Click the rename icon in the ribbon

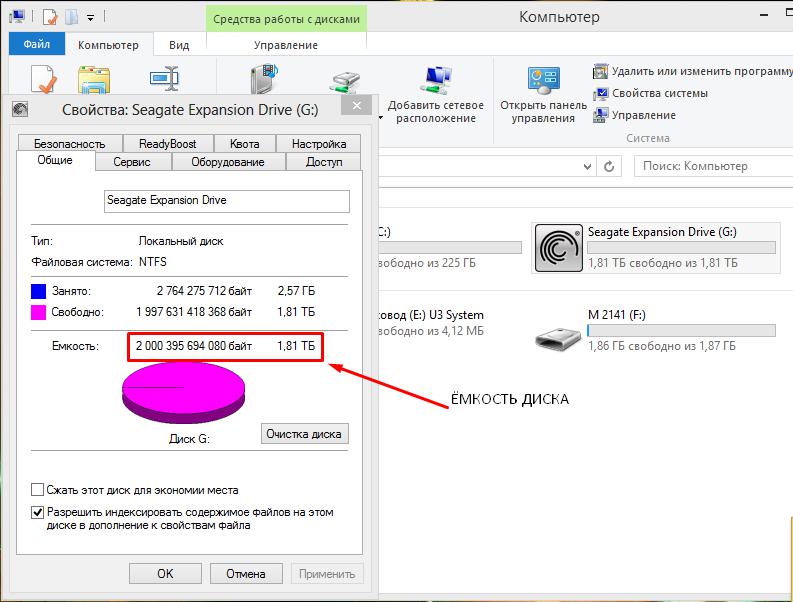point(164,78)
